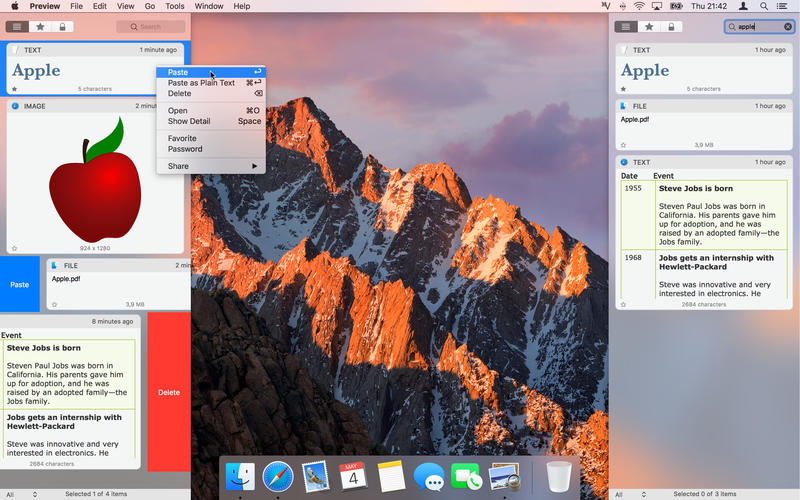
Task: Select list view icon in left clipboard panel
Action: pos(17,27)
